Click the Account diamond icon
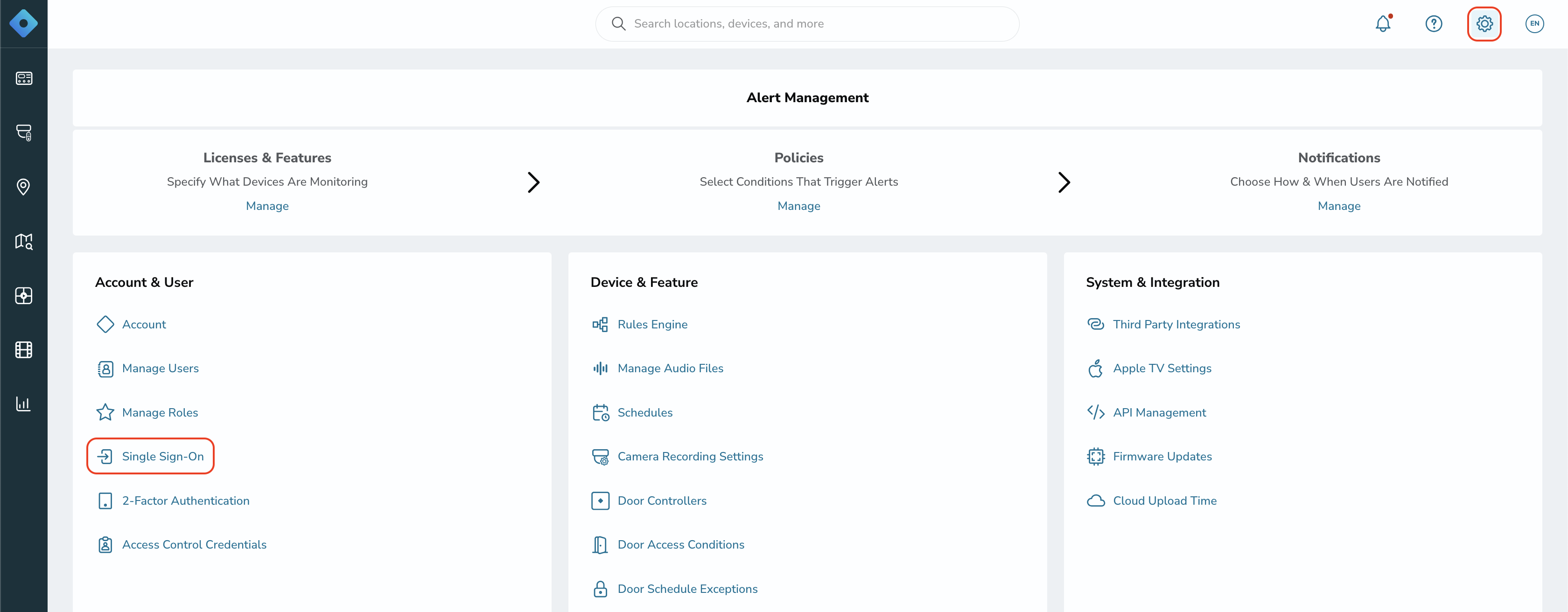 pyautogui.click(x=105, y=324)
